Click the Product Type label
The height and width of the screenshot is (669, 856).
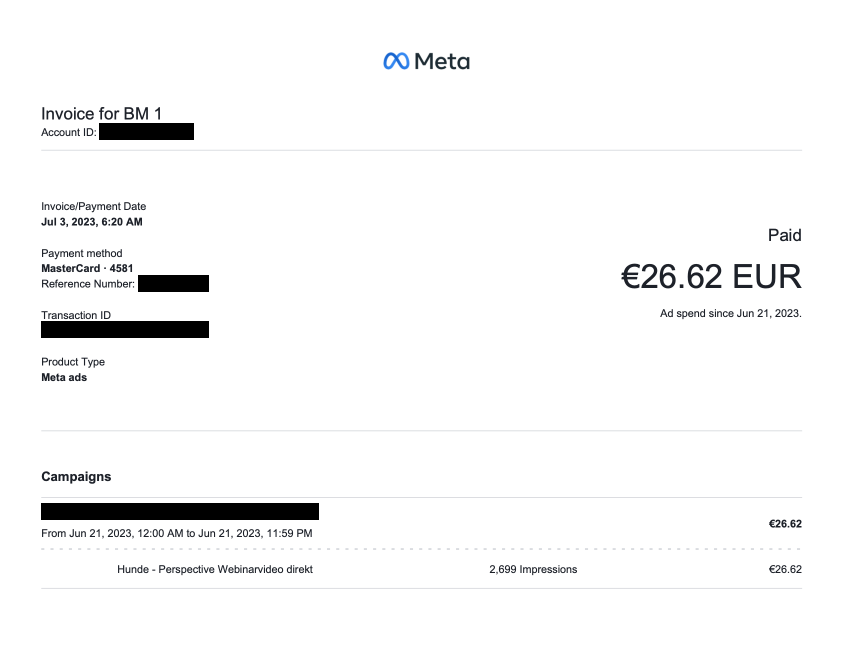tap(73, 362)
